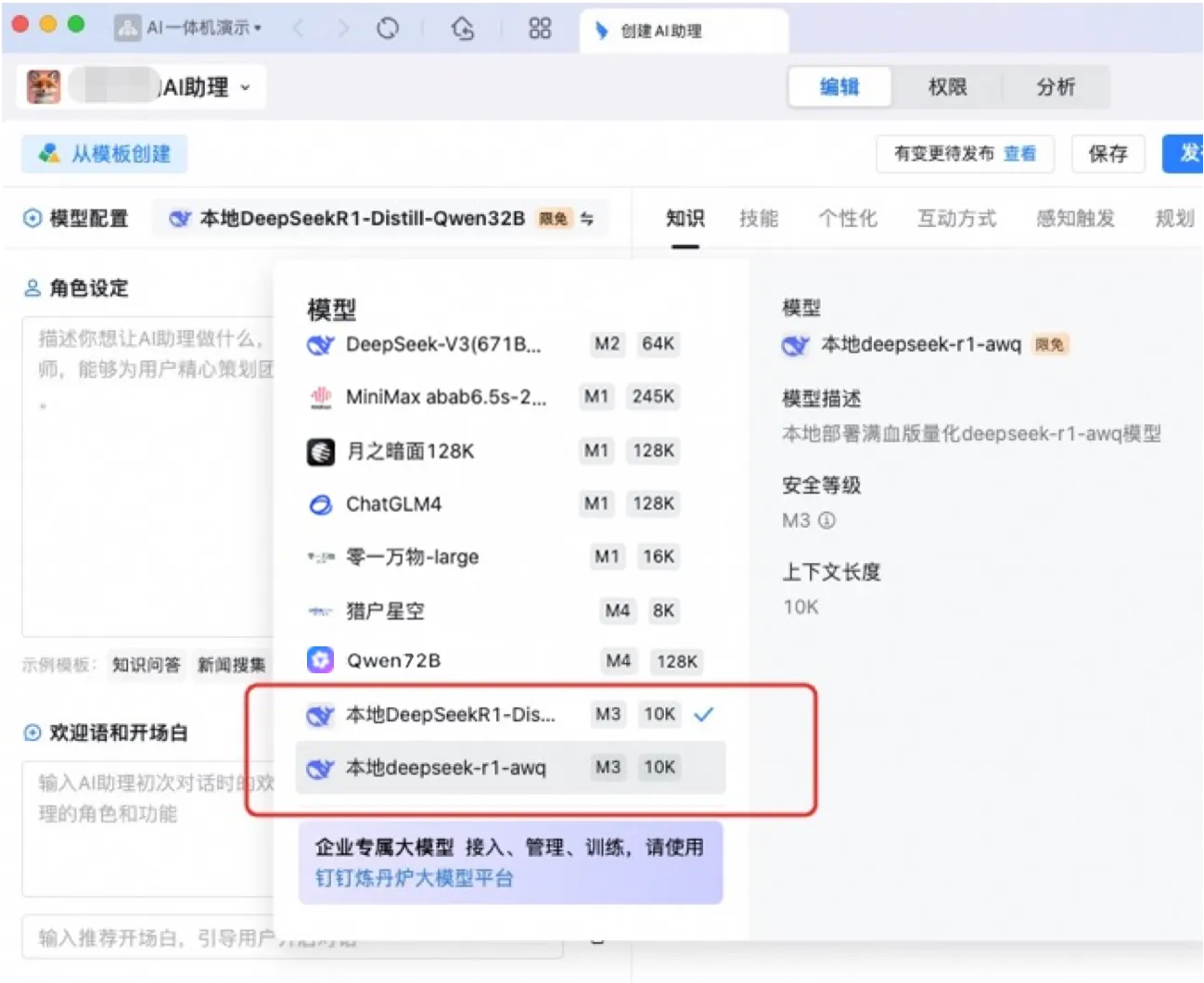
Task: Click the refresh circle icon
Action: [x=388, y=29]
